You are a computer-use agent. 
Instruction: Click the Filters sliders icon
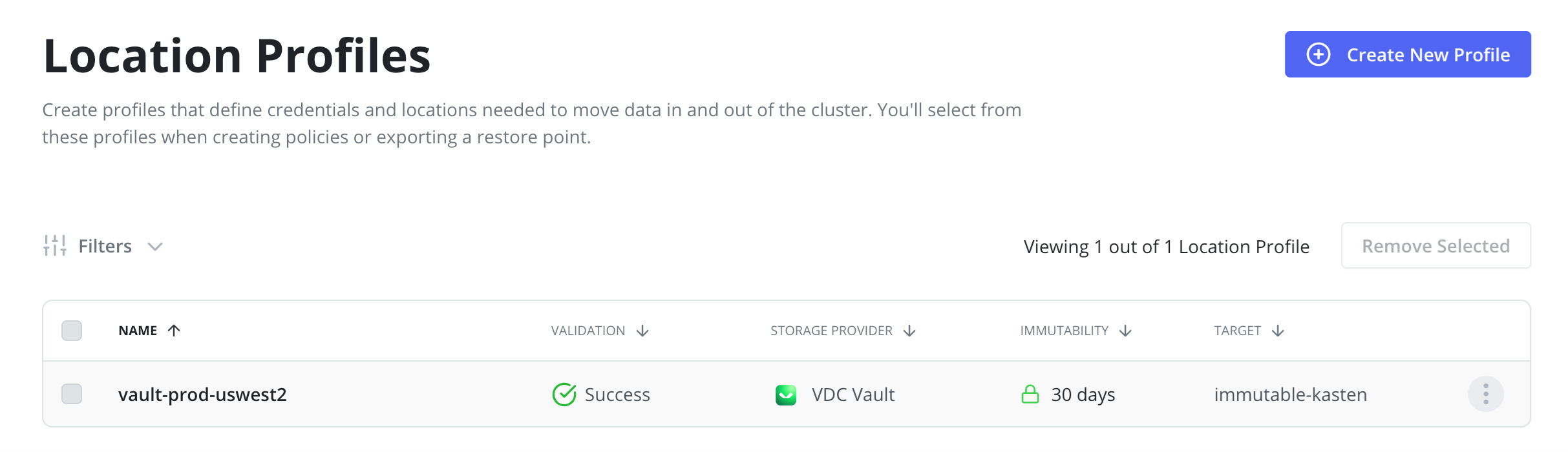tap(55, 246)
